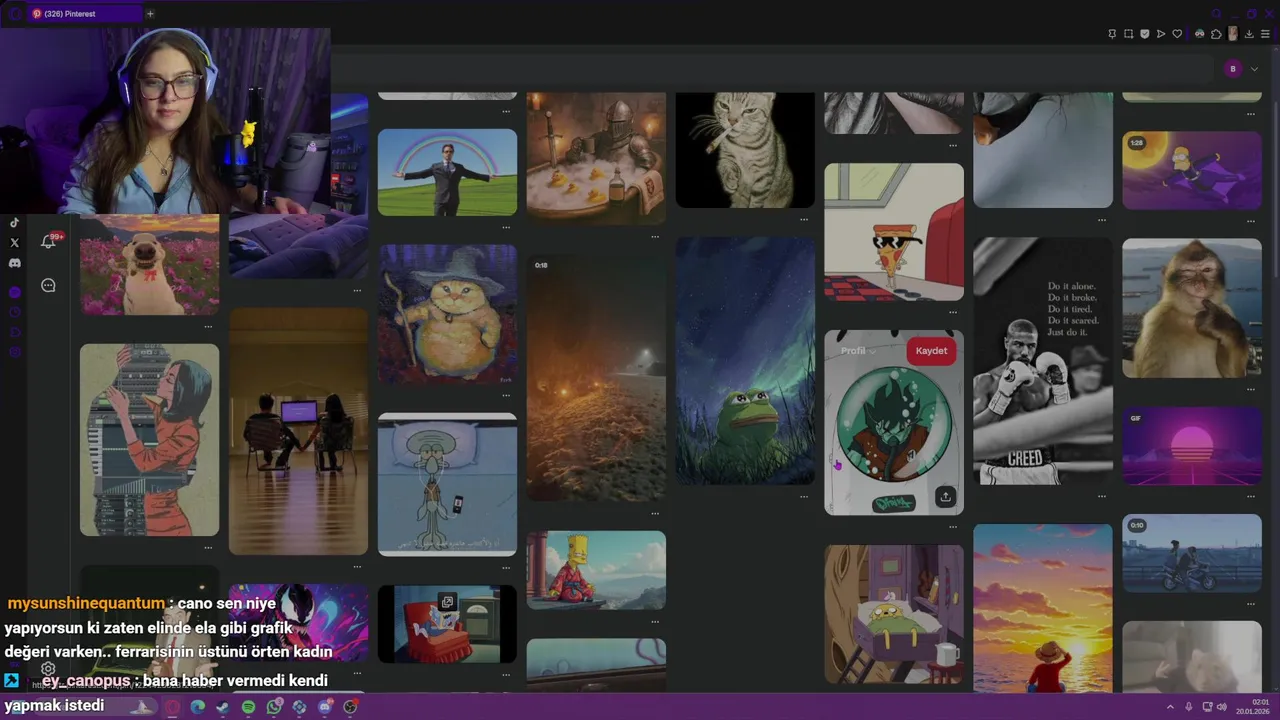Open Pinterest settings gear at bottom-left
1280x720 pixels.
pos(48,669)
